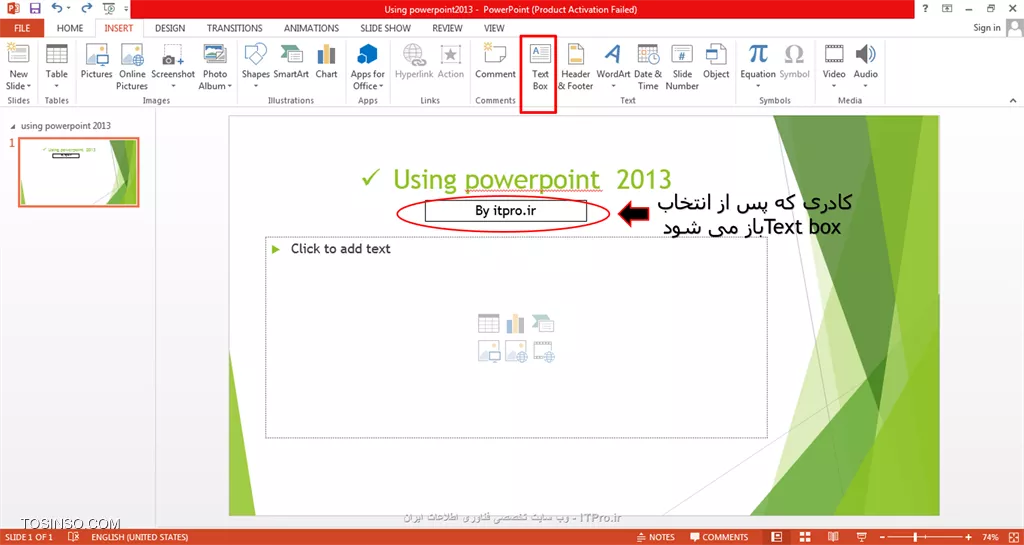
Task: Start slide show from beginning icon
Action: click(x=108, y=8)
